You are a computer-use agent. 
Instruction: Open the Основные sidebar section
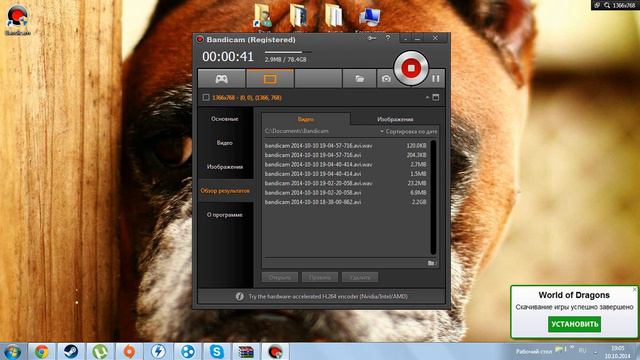tap(225, 119)
